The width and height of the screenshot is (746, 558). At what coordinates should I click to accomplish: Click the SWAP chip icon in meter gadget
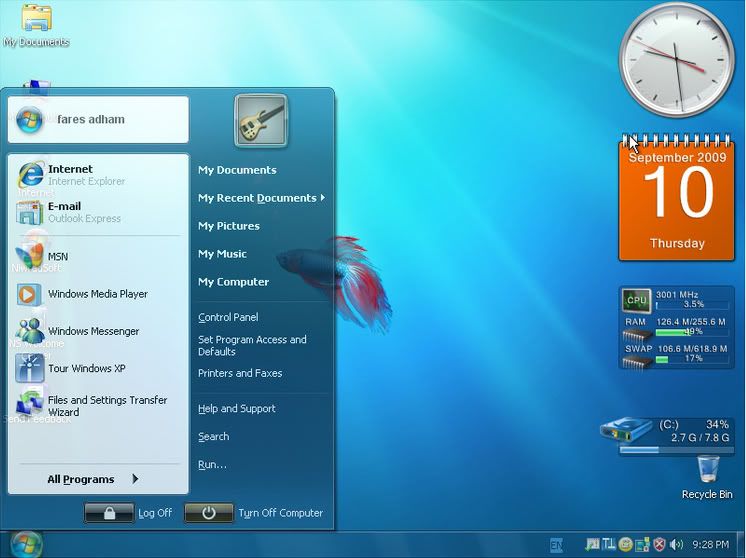[x=638, y=363]
